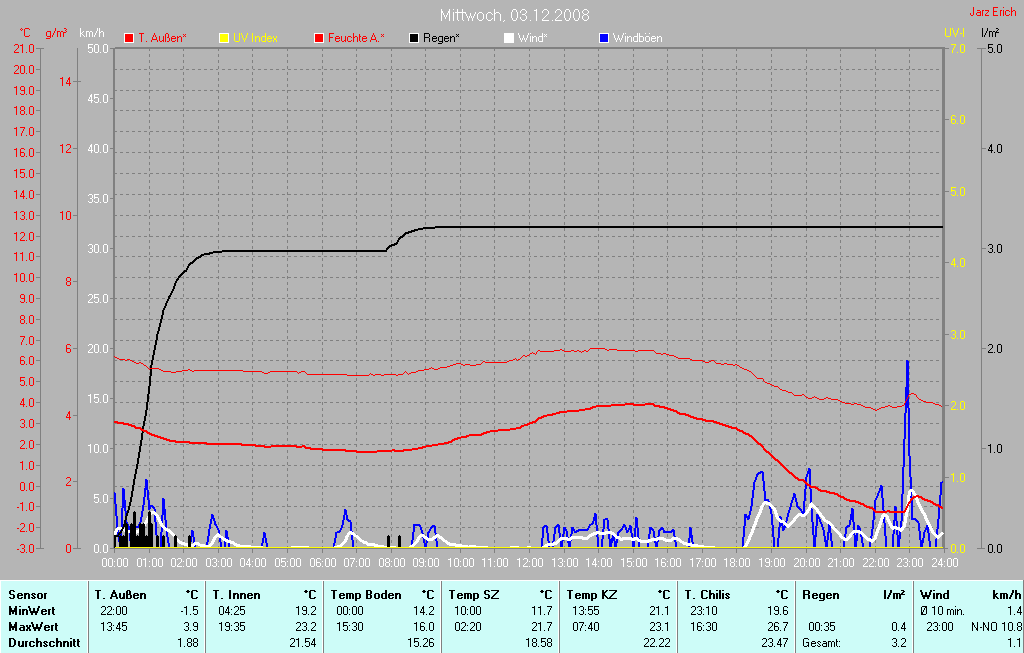Click the '18.58' Temp SZ average value

[538, 643]
